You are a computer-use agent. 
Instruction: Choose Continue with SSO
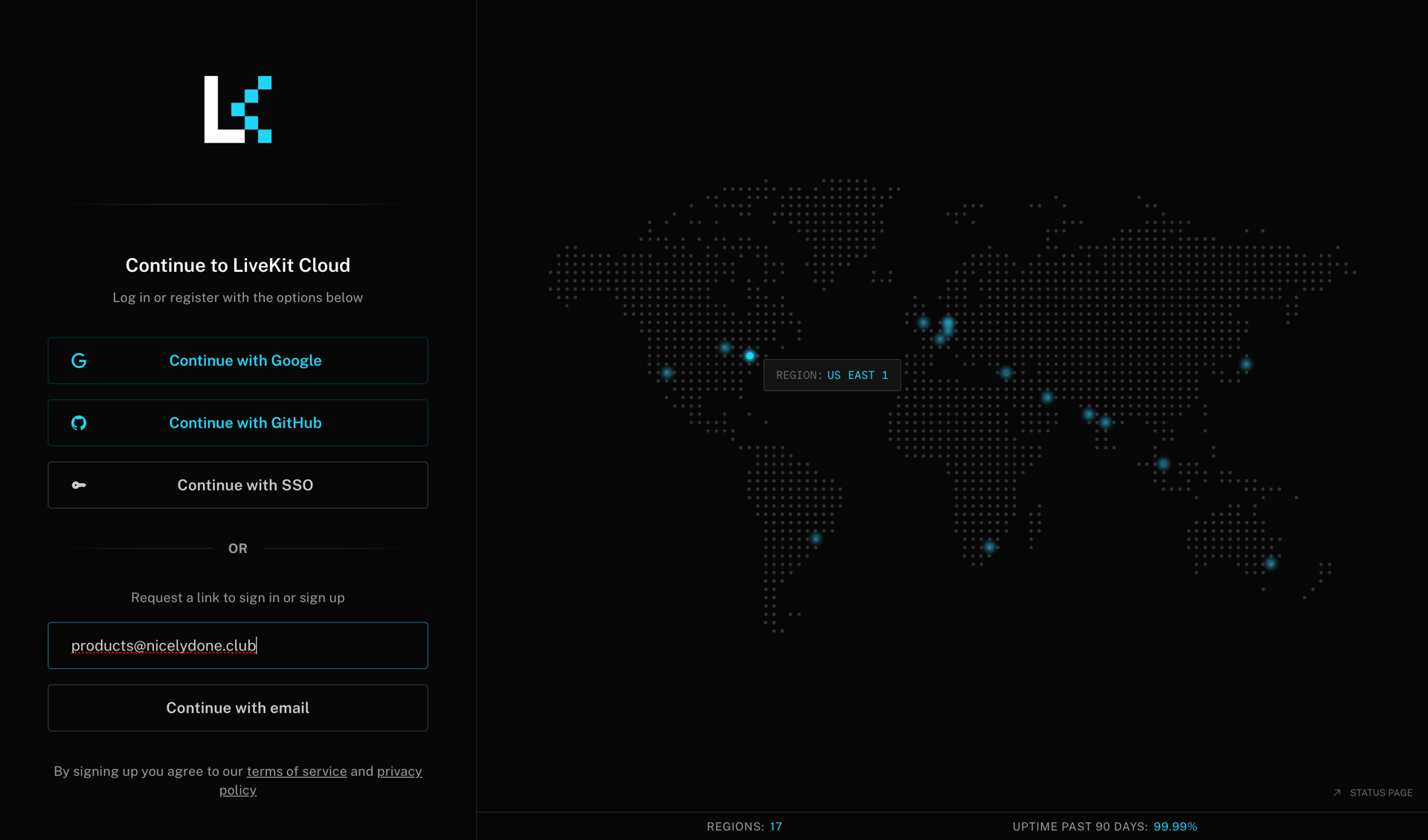237,485
